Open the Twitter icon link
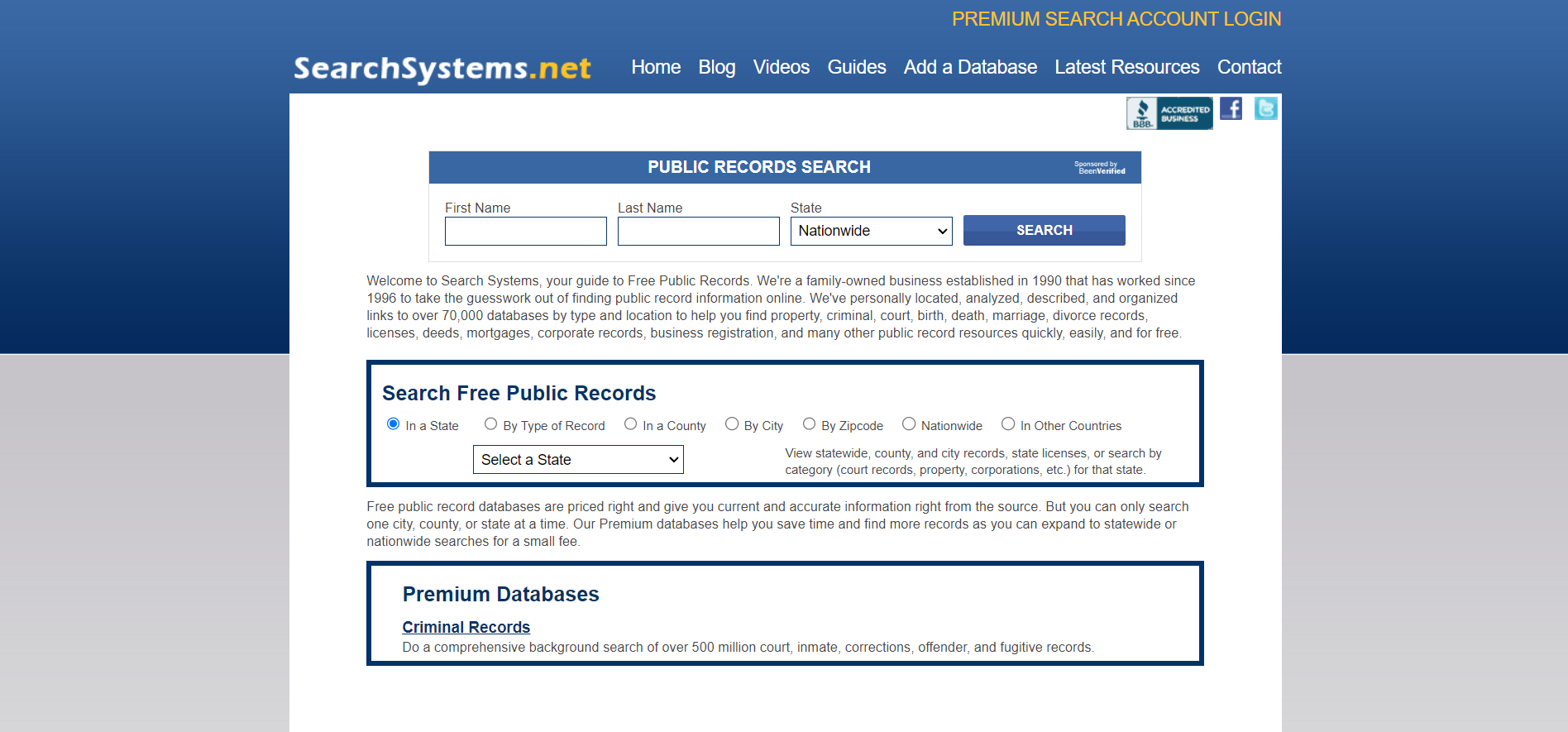The width and height of the screenshot is (1568, 732). (1265, 109)
